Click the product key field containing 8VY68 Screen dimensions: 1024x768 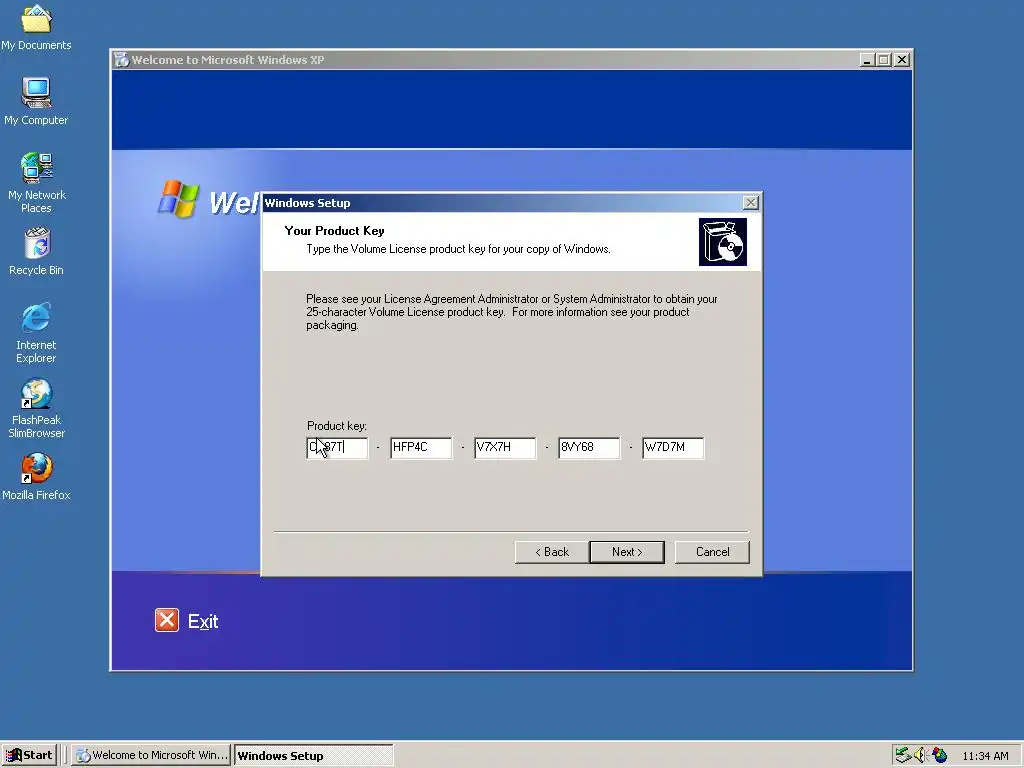click(589, 448)
